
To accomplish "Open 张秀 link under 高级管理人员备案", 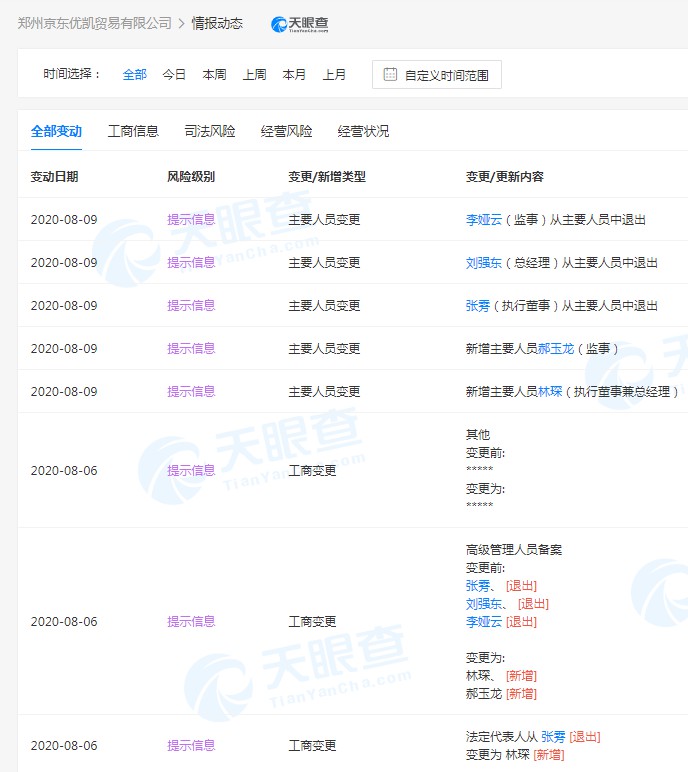I will [478, 586].
